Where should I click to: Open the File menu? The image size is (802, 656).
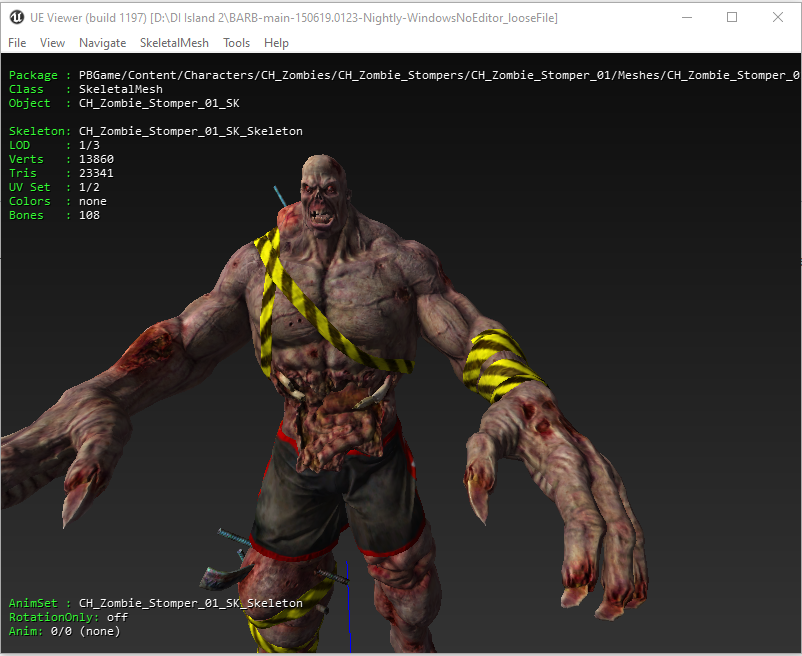17,43
